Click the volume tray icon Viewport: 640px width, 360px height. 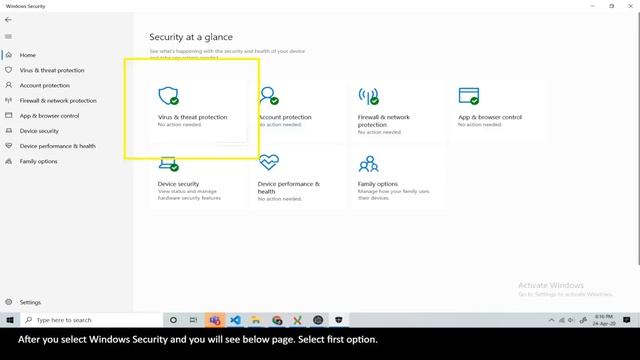click(571, 320)
